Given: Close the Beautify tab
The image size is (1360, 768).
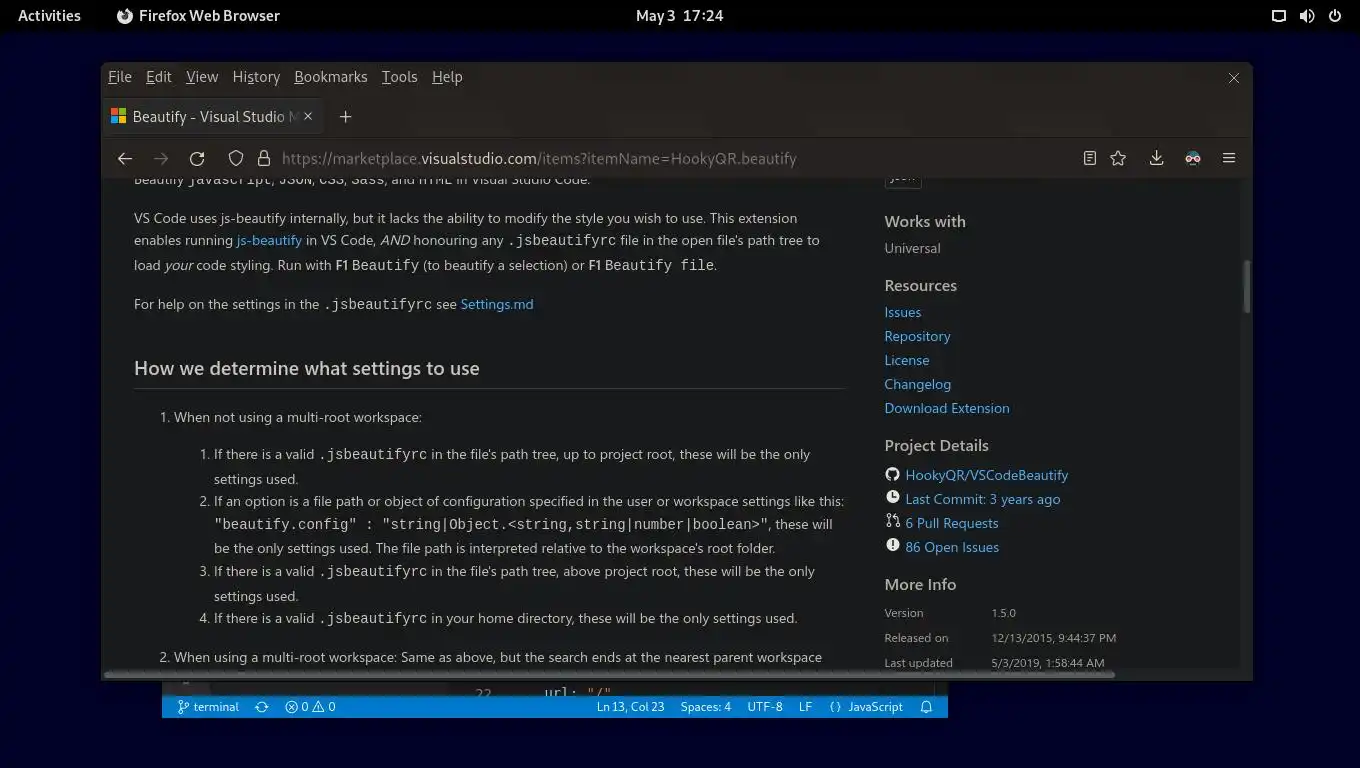Looking at the screenshot, I should 308,116.
